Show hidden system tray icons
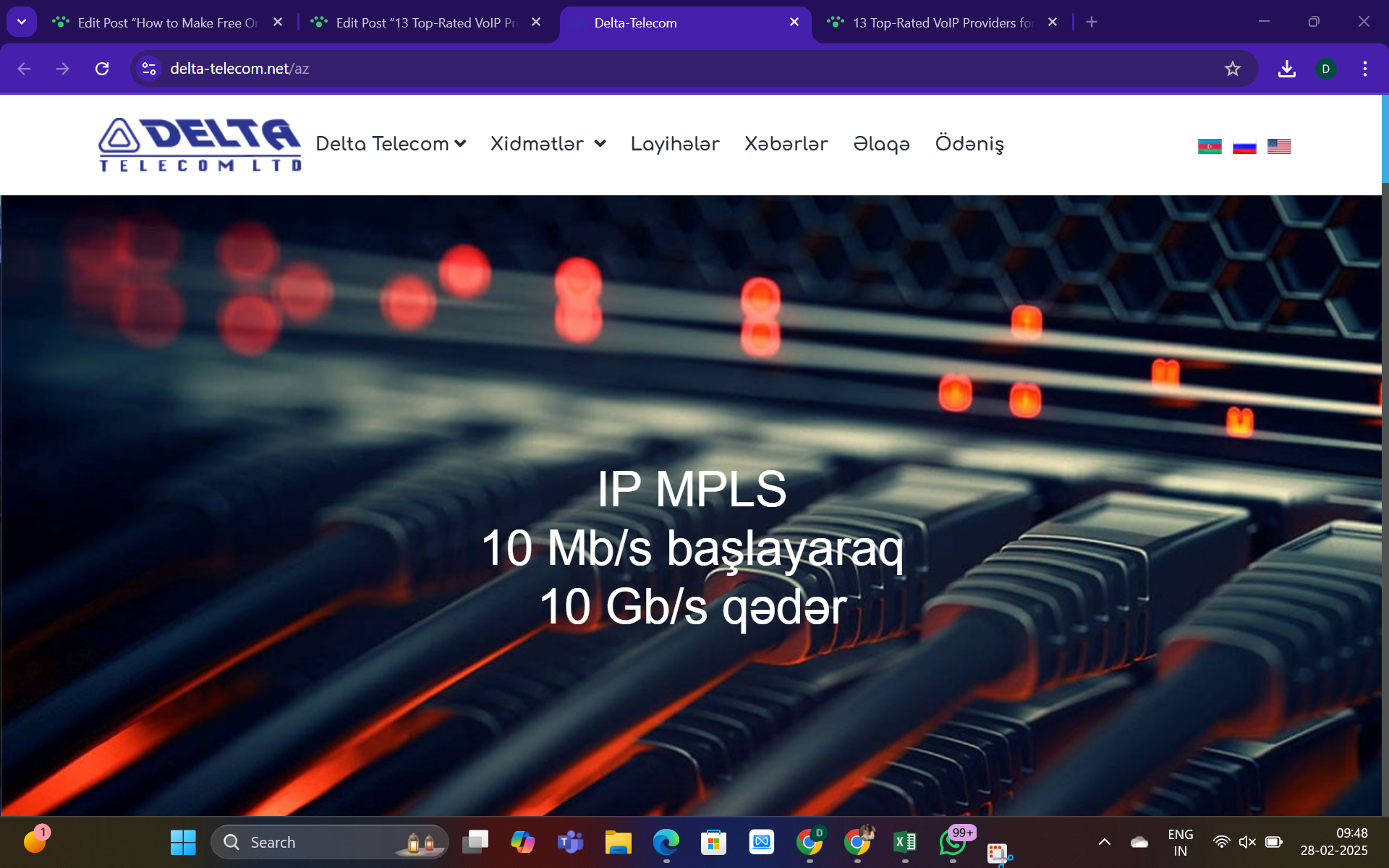 click(1104, 842)
